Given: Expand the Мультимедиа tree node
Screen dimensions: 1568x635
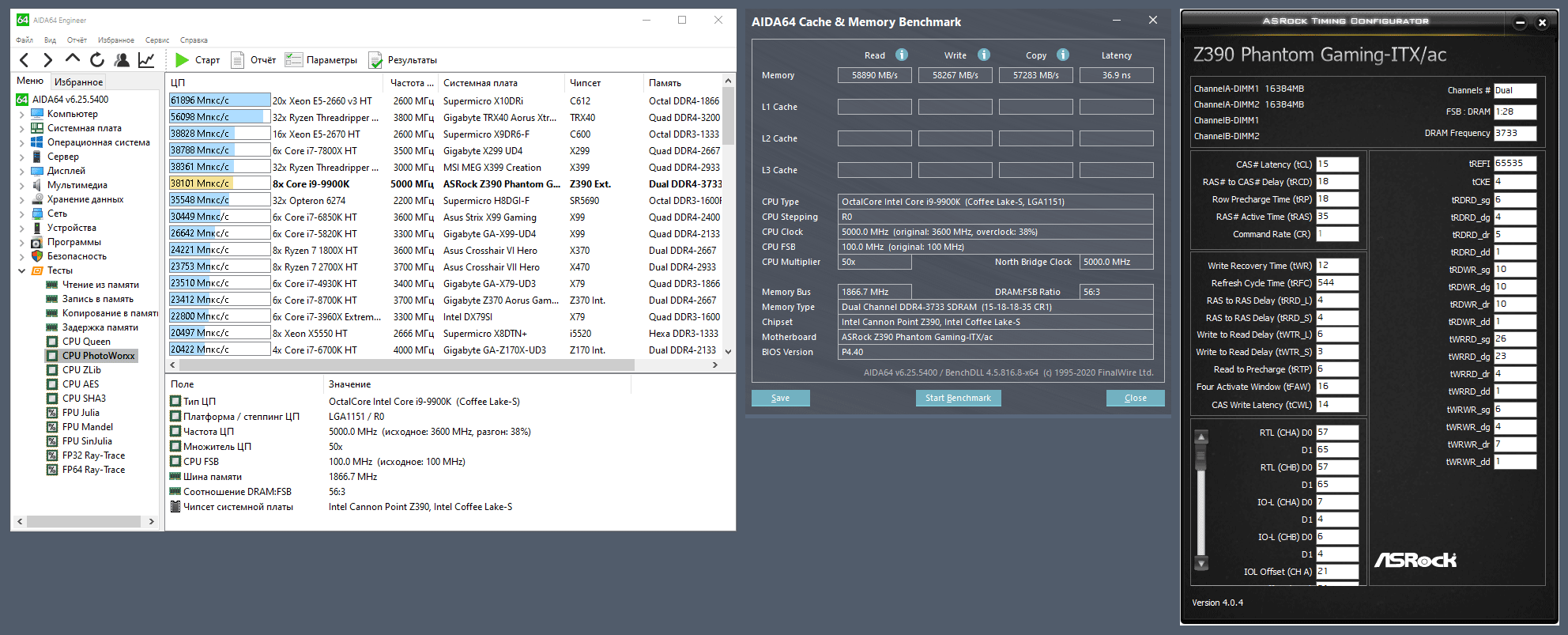Looking at the screenshot, I should [21, 185].
